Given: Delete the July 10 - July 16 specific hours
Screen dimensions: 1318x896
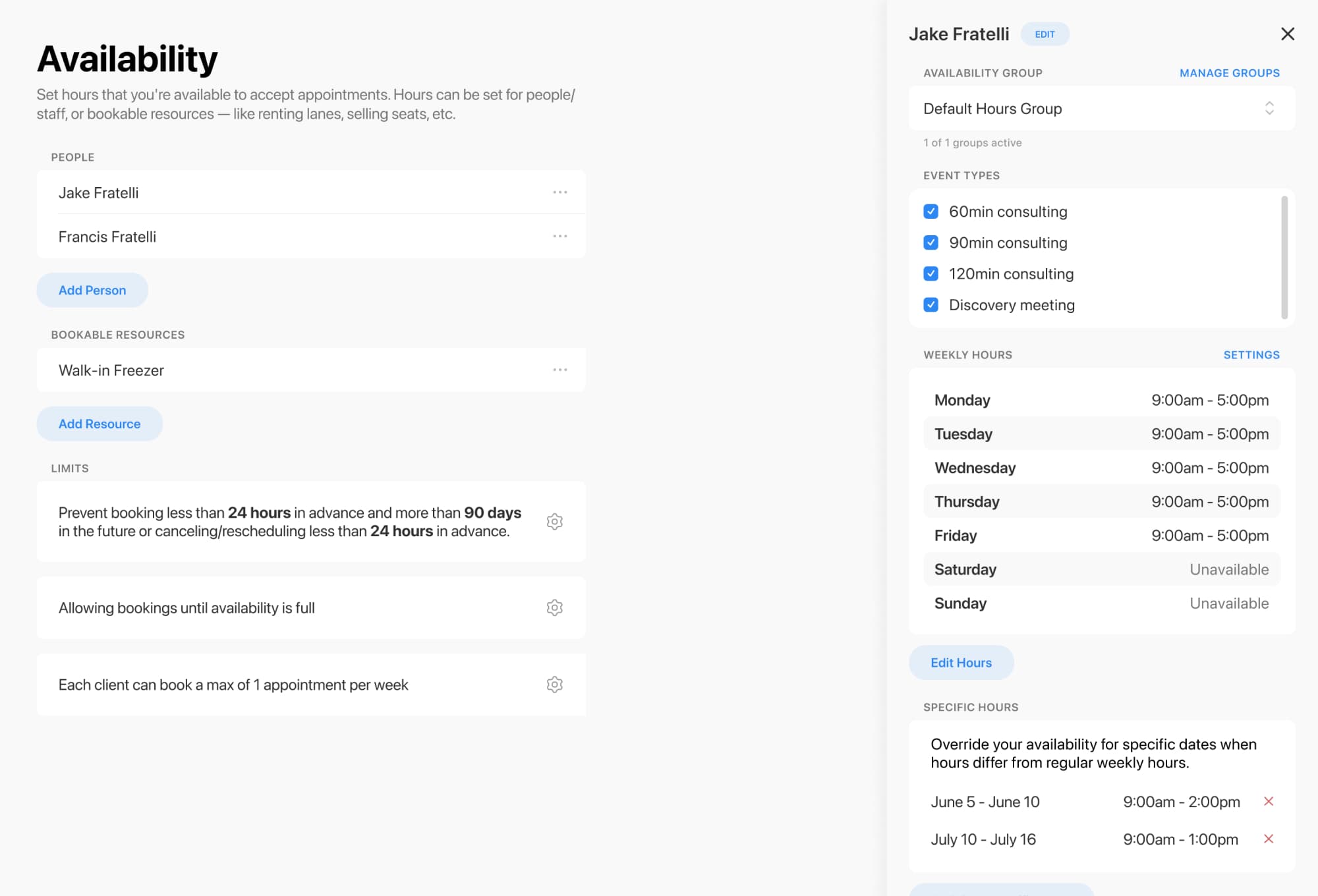Looking at the screenshot, I should point(1269,839).
